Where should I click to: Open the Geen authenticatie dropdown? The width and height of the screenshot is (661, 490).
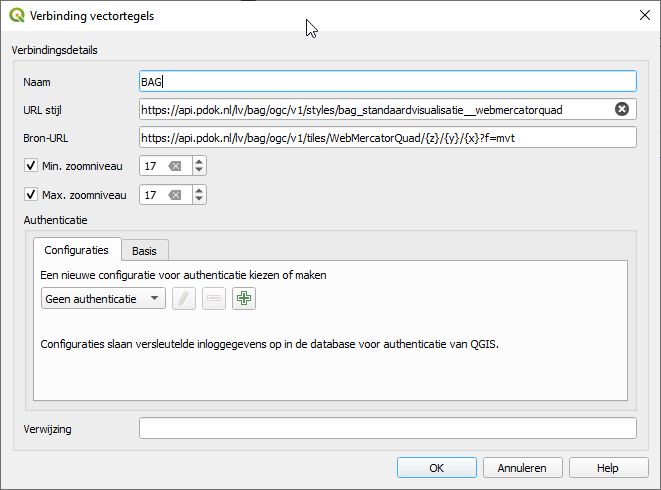[x=103, y=299]
